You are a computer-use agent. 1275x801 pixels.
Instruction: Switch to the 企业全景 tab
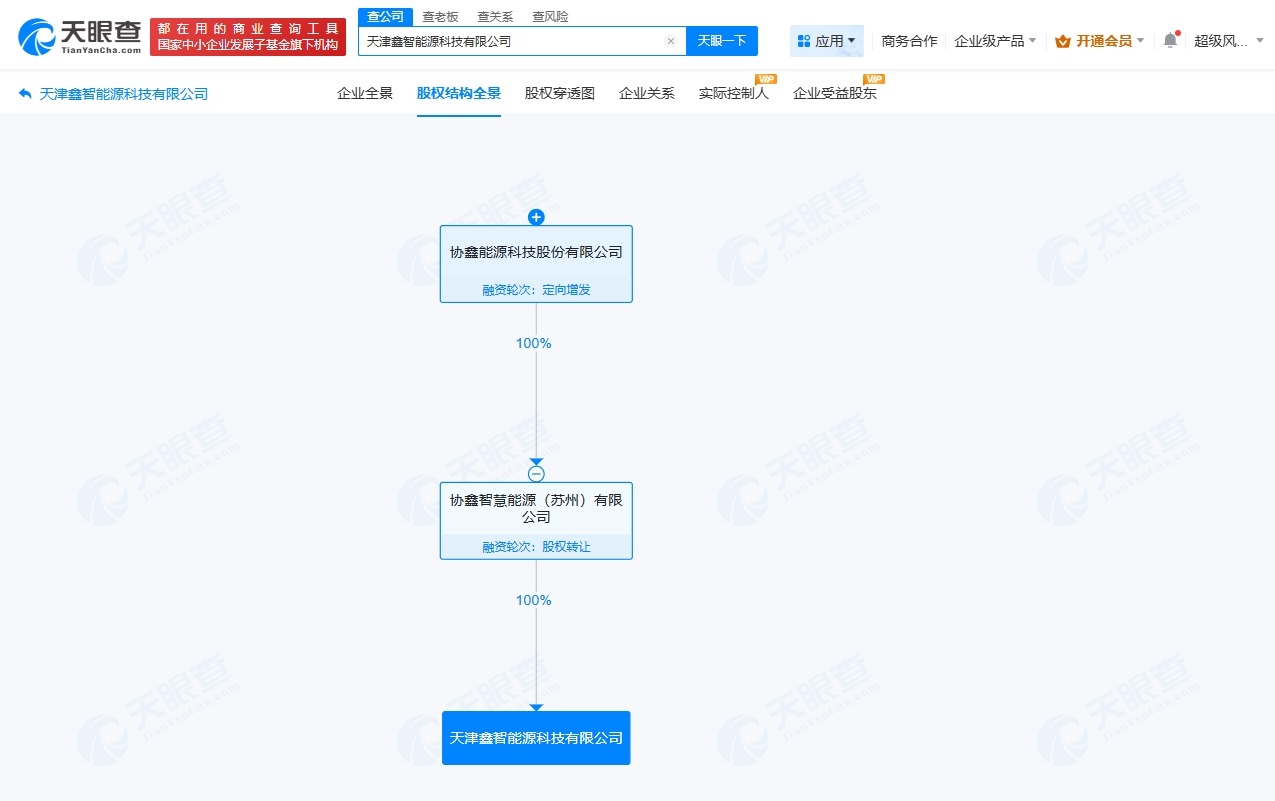pos(365,92)
